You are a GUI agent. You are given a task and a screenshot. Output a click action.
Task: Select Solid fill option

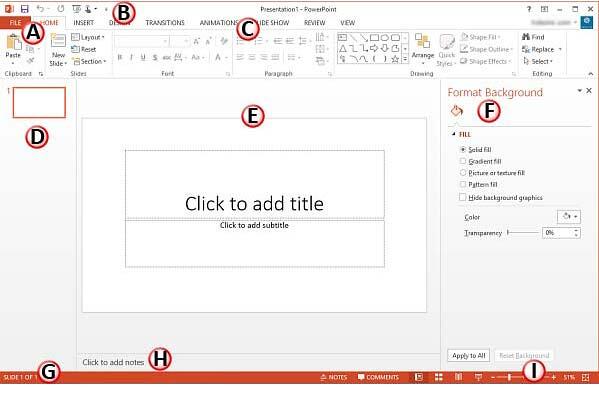pyautogui.click(x=476, y=150)
